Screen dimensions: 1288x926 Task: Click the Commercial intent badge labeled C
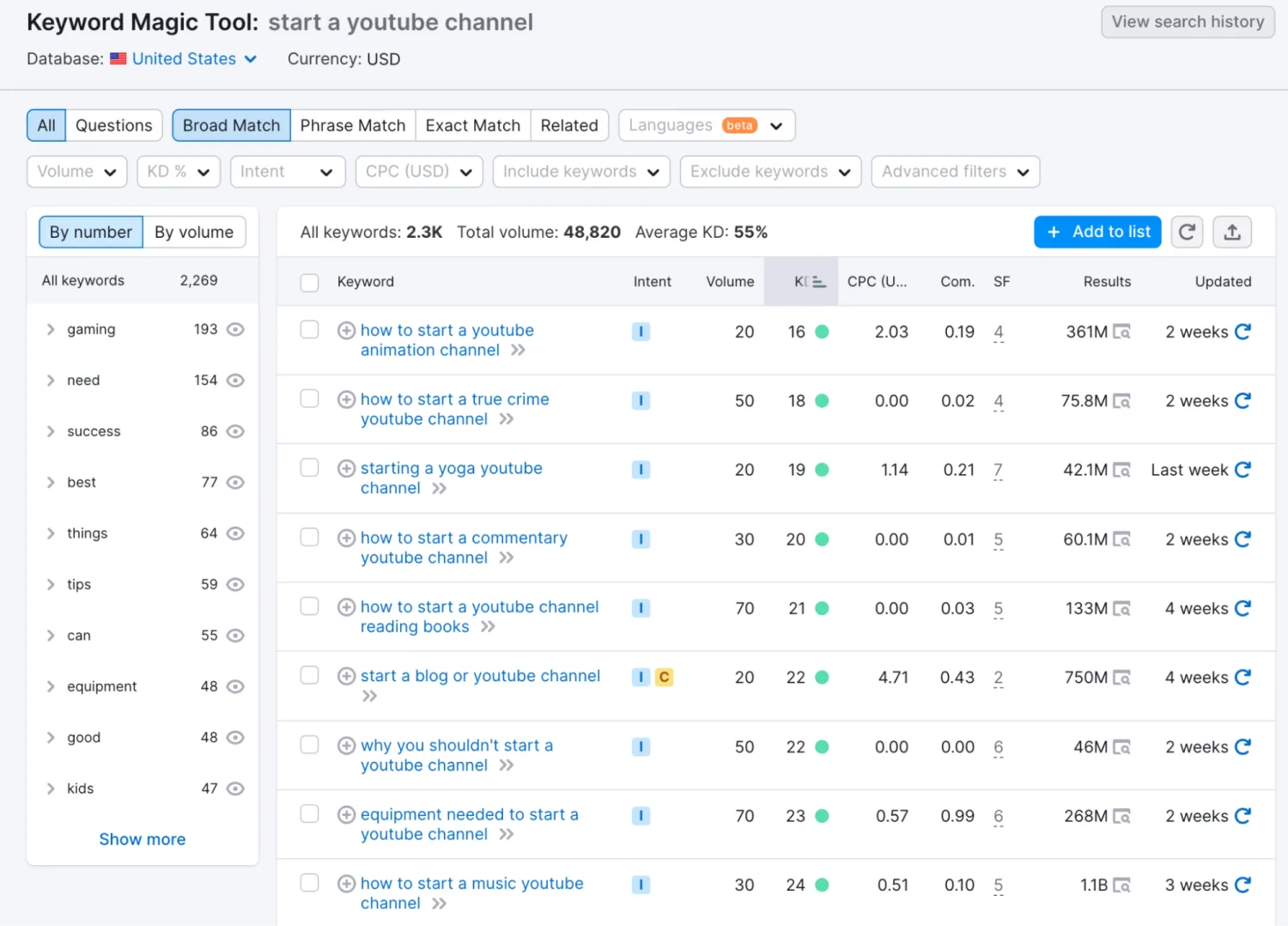tap(664, 678)
